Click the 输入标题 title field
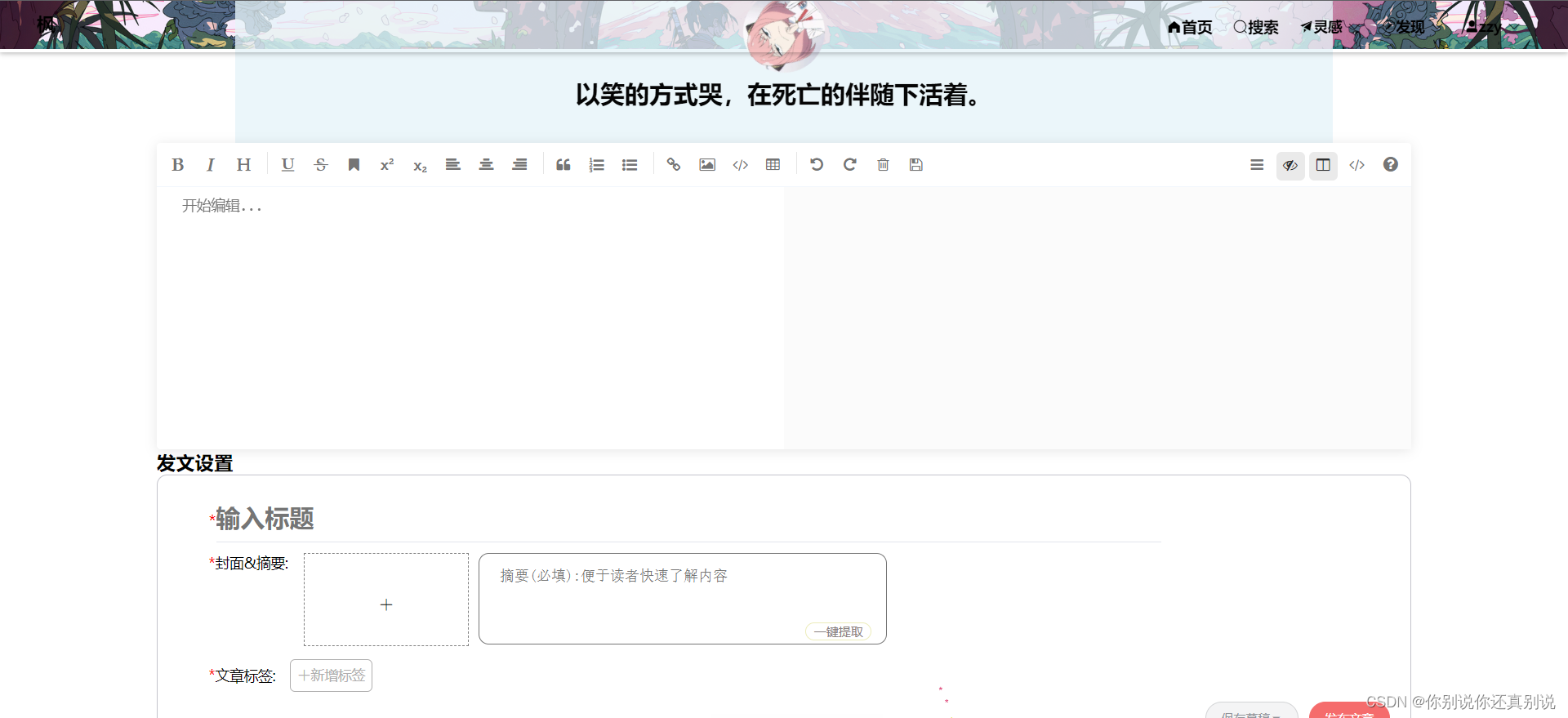Screen dimensions: 1568x718 (688, 519)
